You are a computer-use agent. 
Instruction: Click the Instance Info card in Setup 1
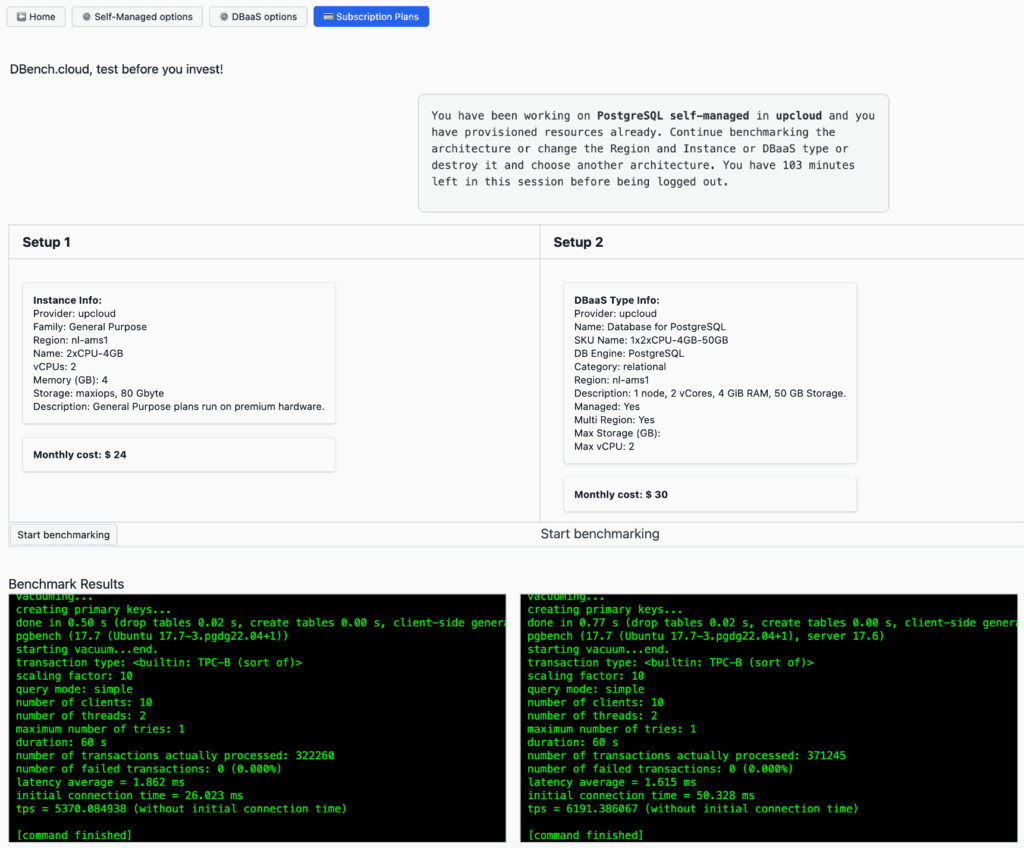(x=178, y=353)
